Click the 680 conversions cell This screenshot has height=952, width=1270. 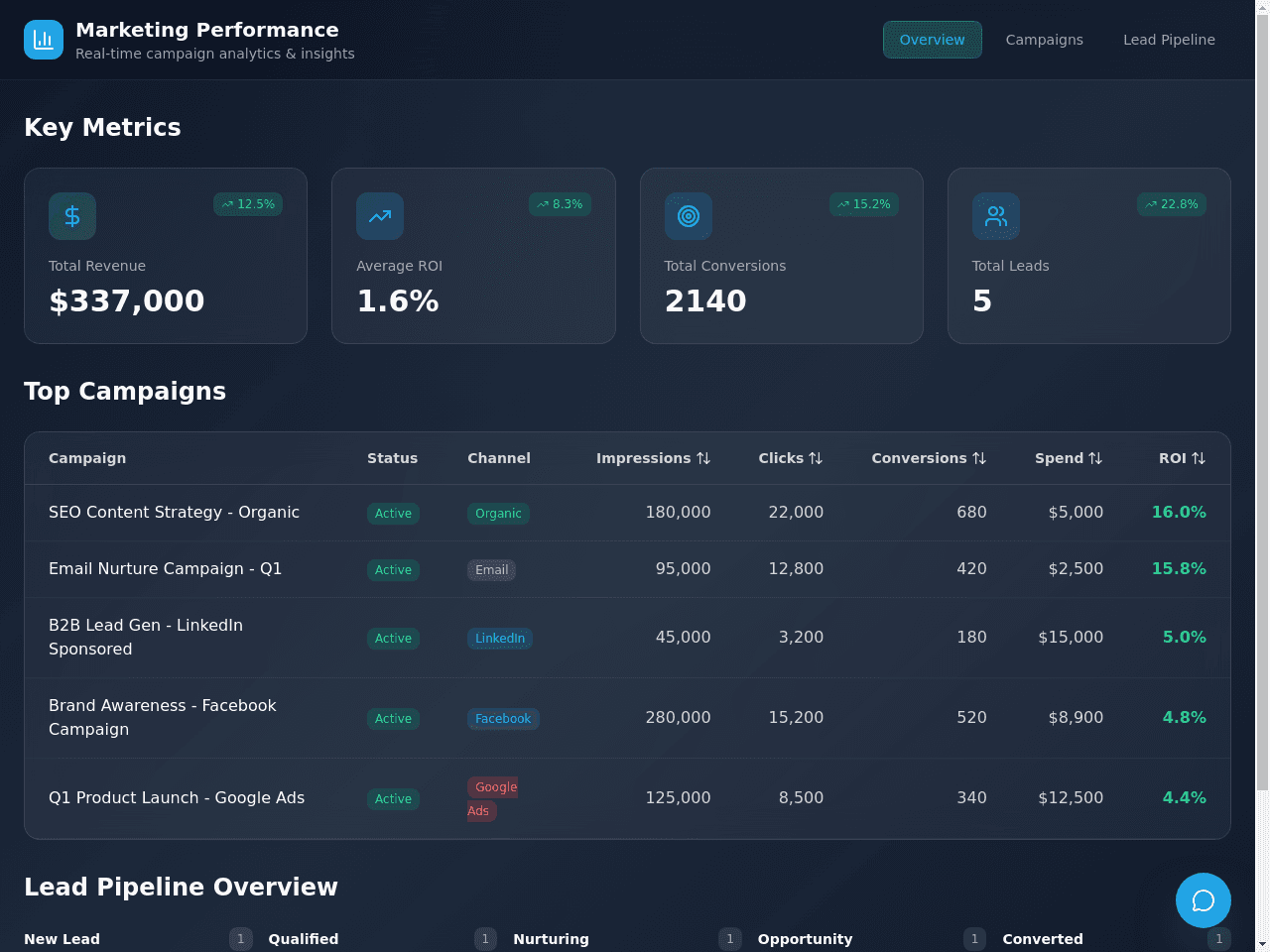[971, 513]
